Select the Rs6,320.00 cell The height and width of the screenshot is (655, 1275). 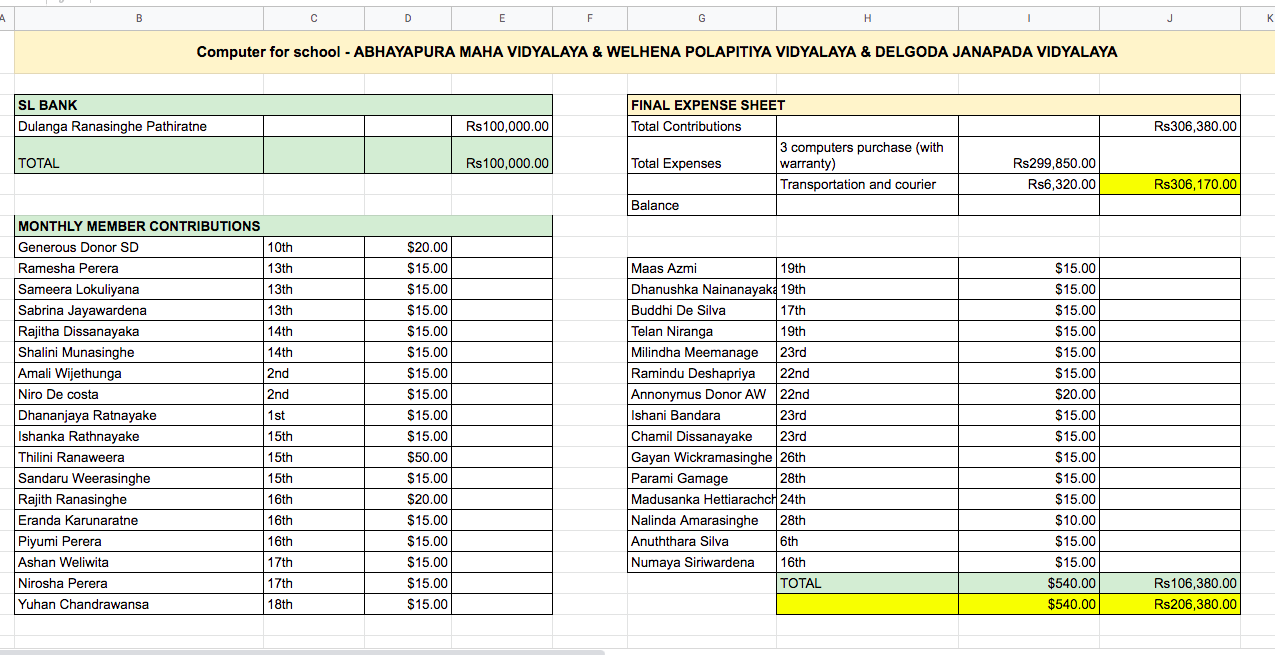(1029, 184)
